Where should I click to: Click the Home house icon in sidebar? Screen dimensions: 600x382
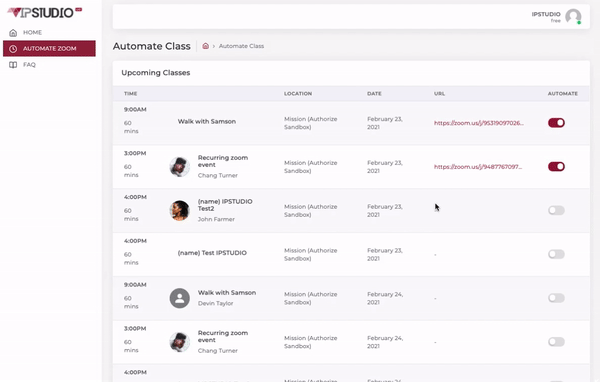pos(13,33)
